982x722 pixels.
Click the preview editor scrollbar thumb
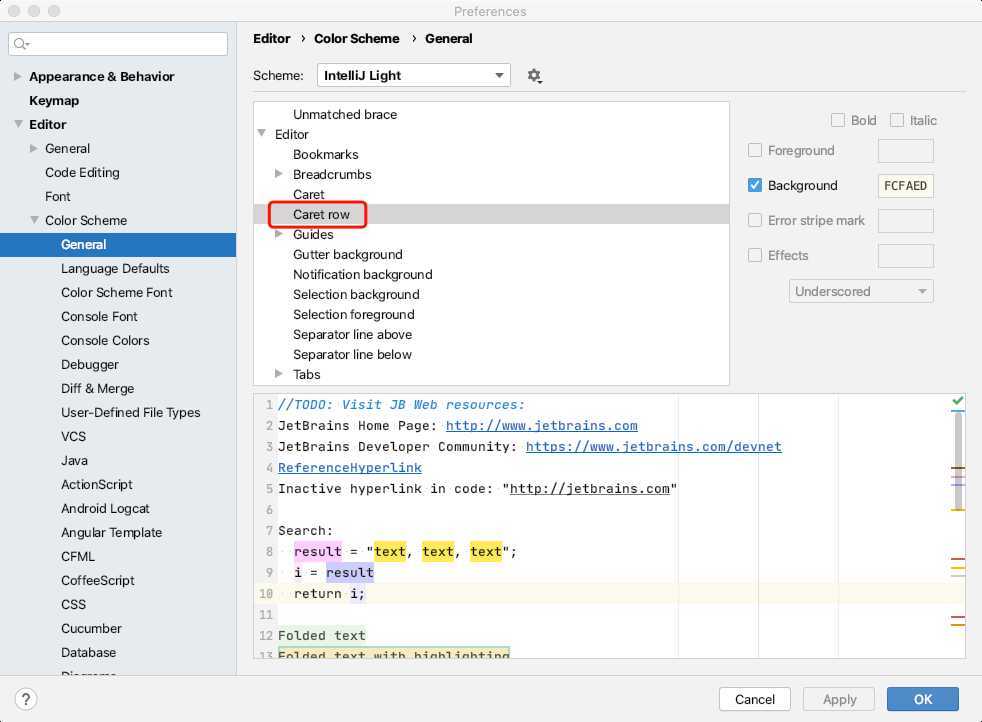tap(958, 461)
